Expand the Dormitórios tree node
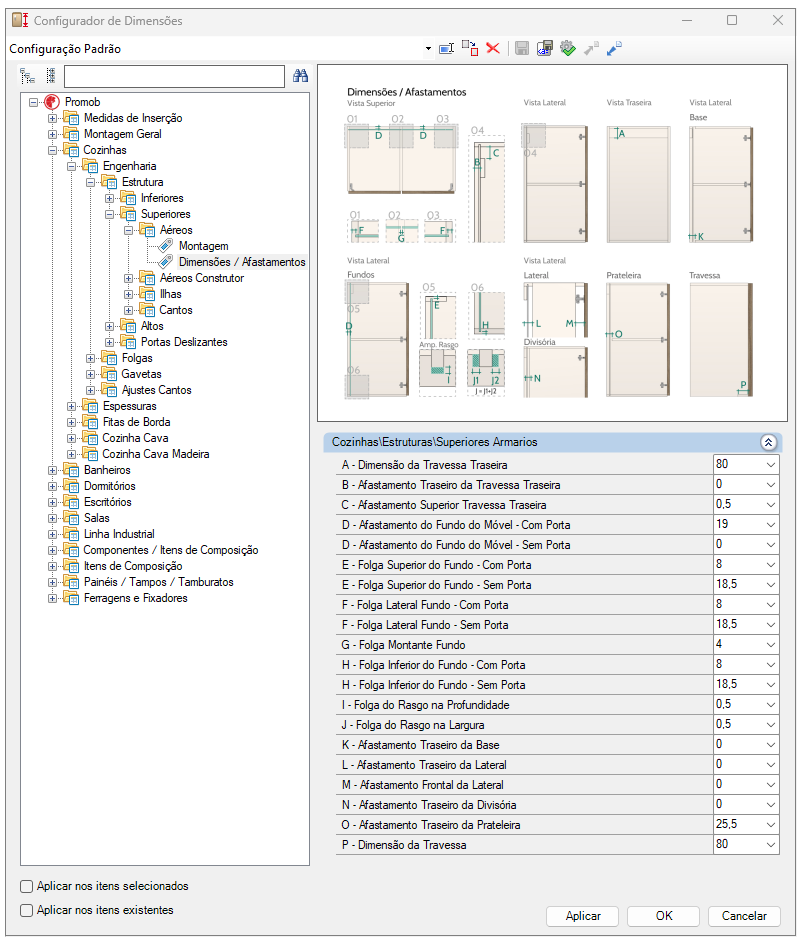 52,487
